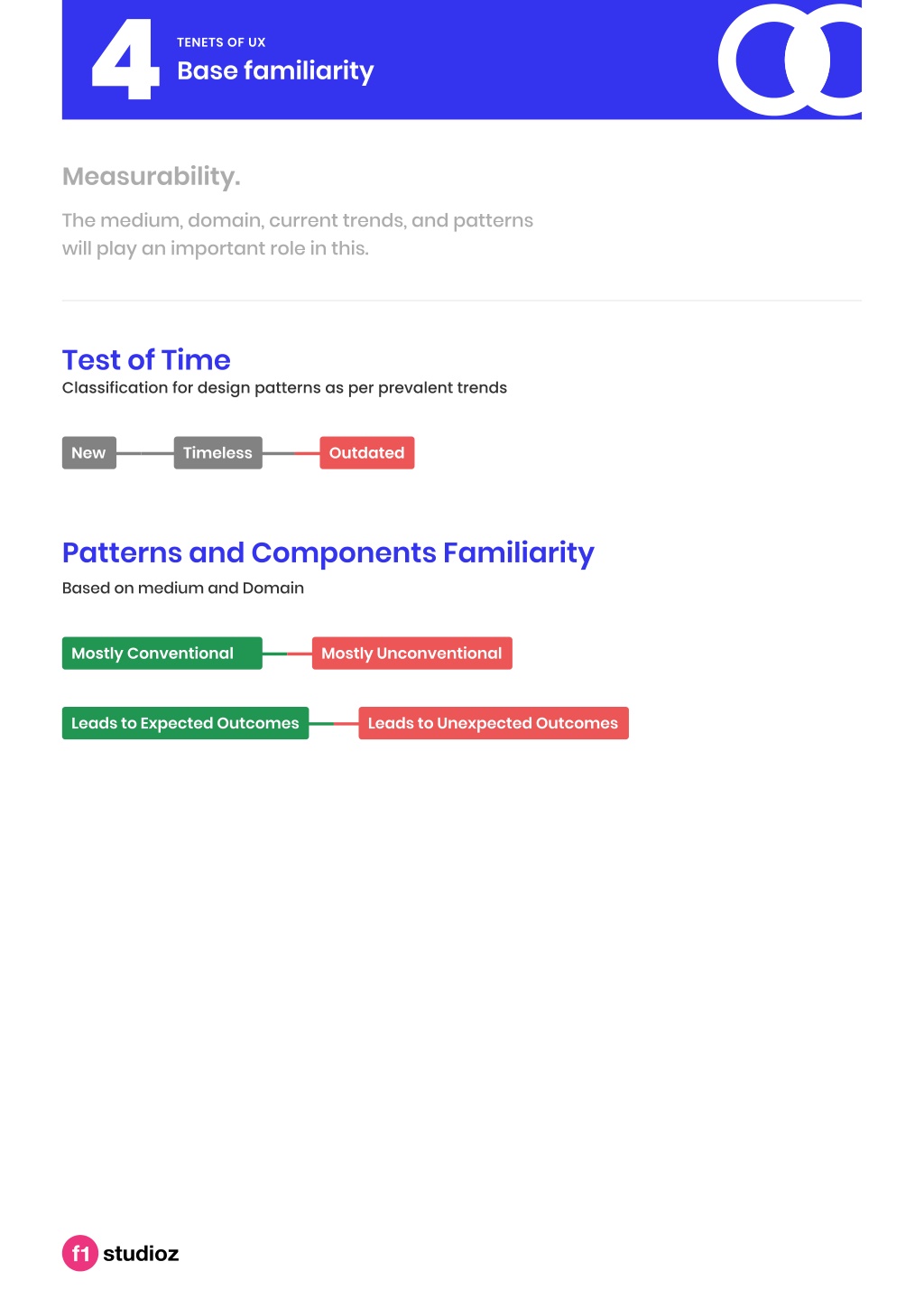Click the Based on medium and Domain subtitle
The width and height of the screenshot is (924, 1308).
[x=183, y=589]
